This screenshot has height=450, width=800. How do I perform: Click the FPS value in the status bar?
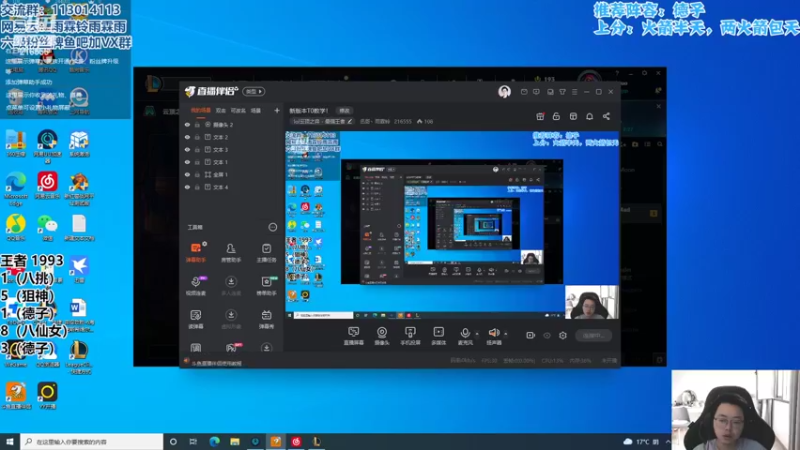489,361
